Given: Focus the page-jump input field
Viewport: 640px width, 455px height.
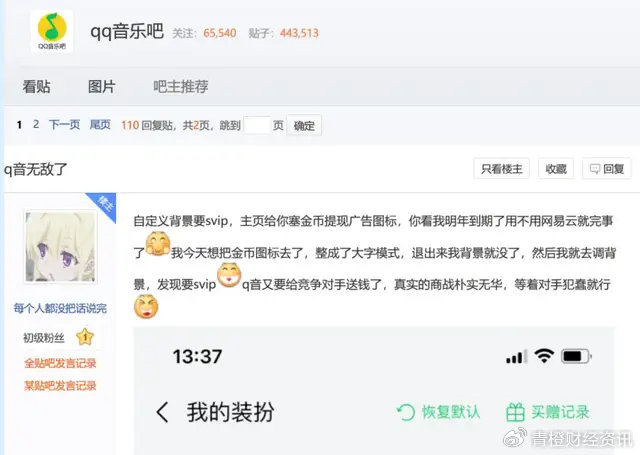Looking at the screenshot, I should coord(257,125).
